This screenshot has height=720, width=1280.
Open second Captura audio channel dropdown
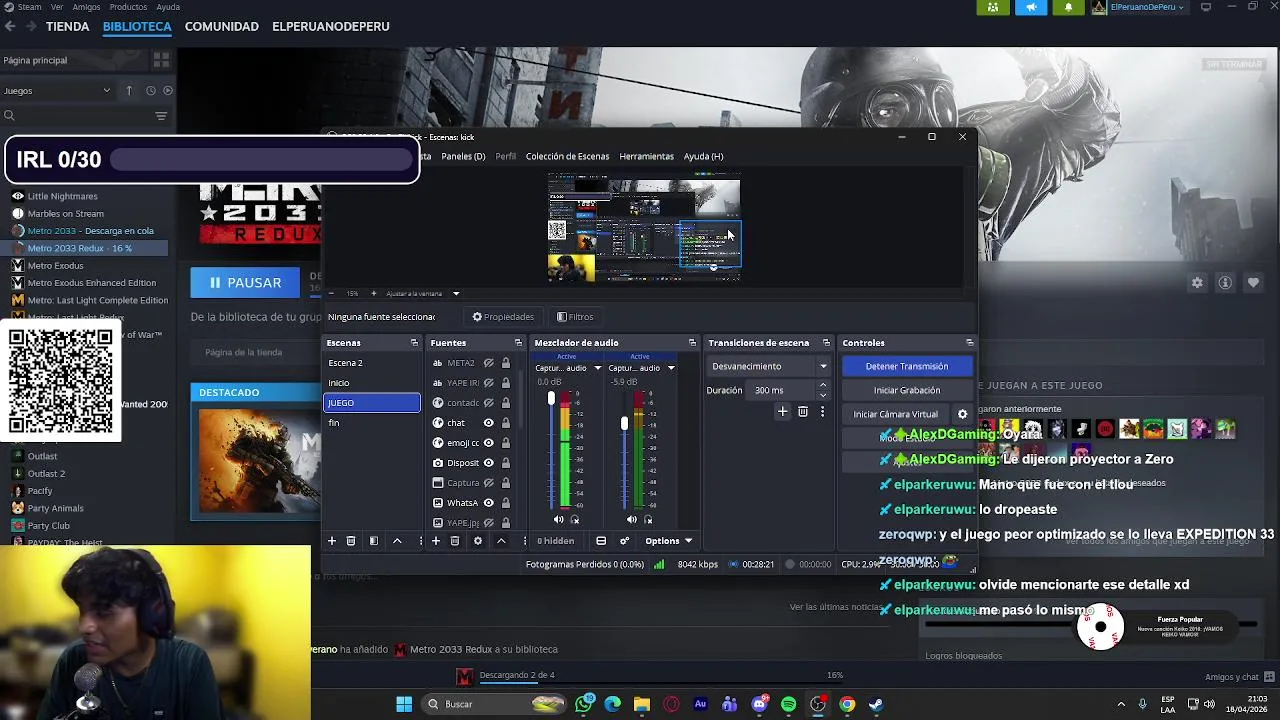[671, 368]
